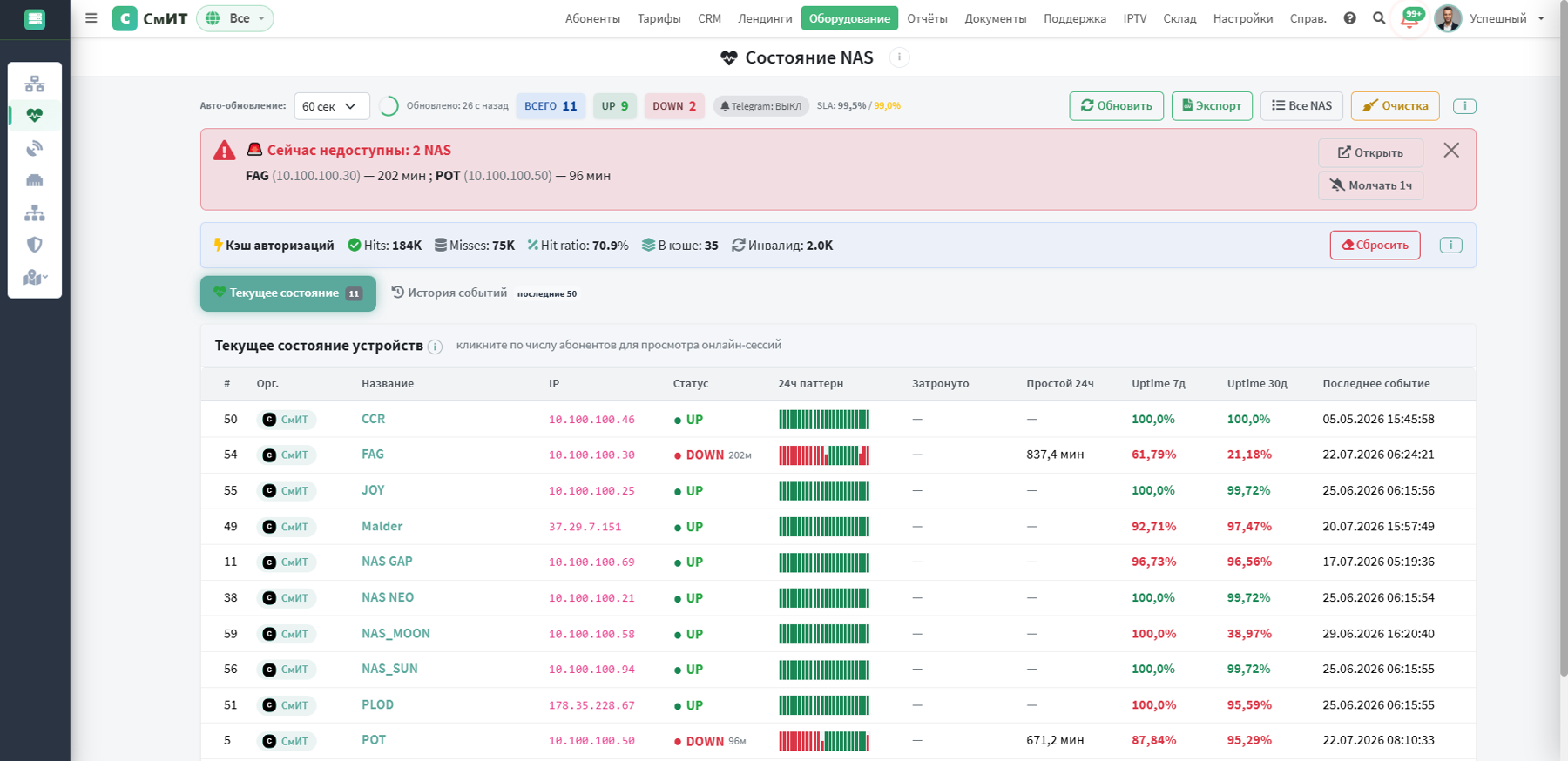This screenshot has width=1568, height=761.
Task: Expand the Успешный user account menu
Action: coord(1506,18)
